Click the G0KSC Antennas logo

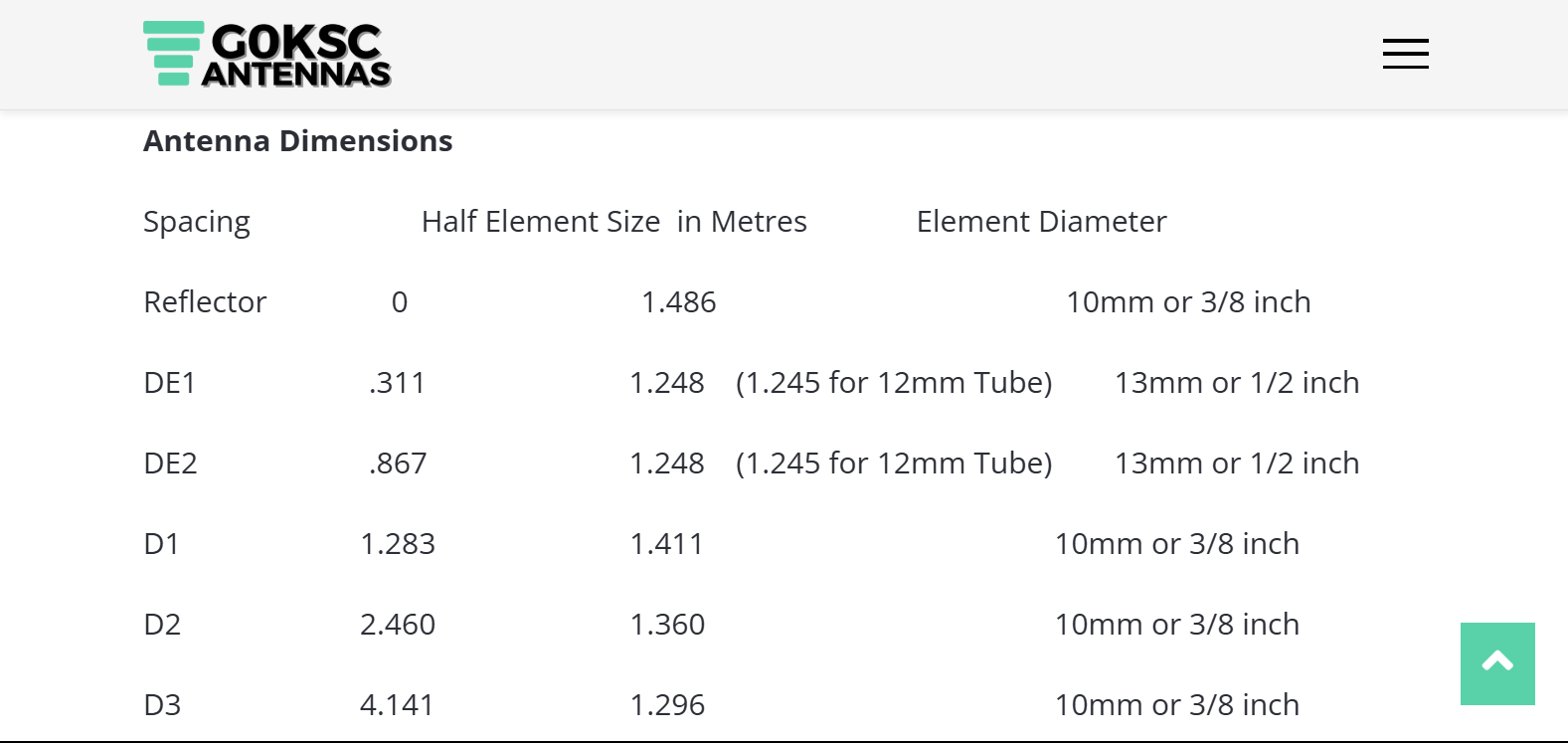click(x=267, y=55)
